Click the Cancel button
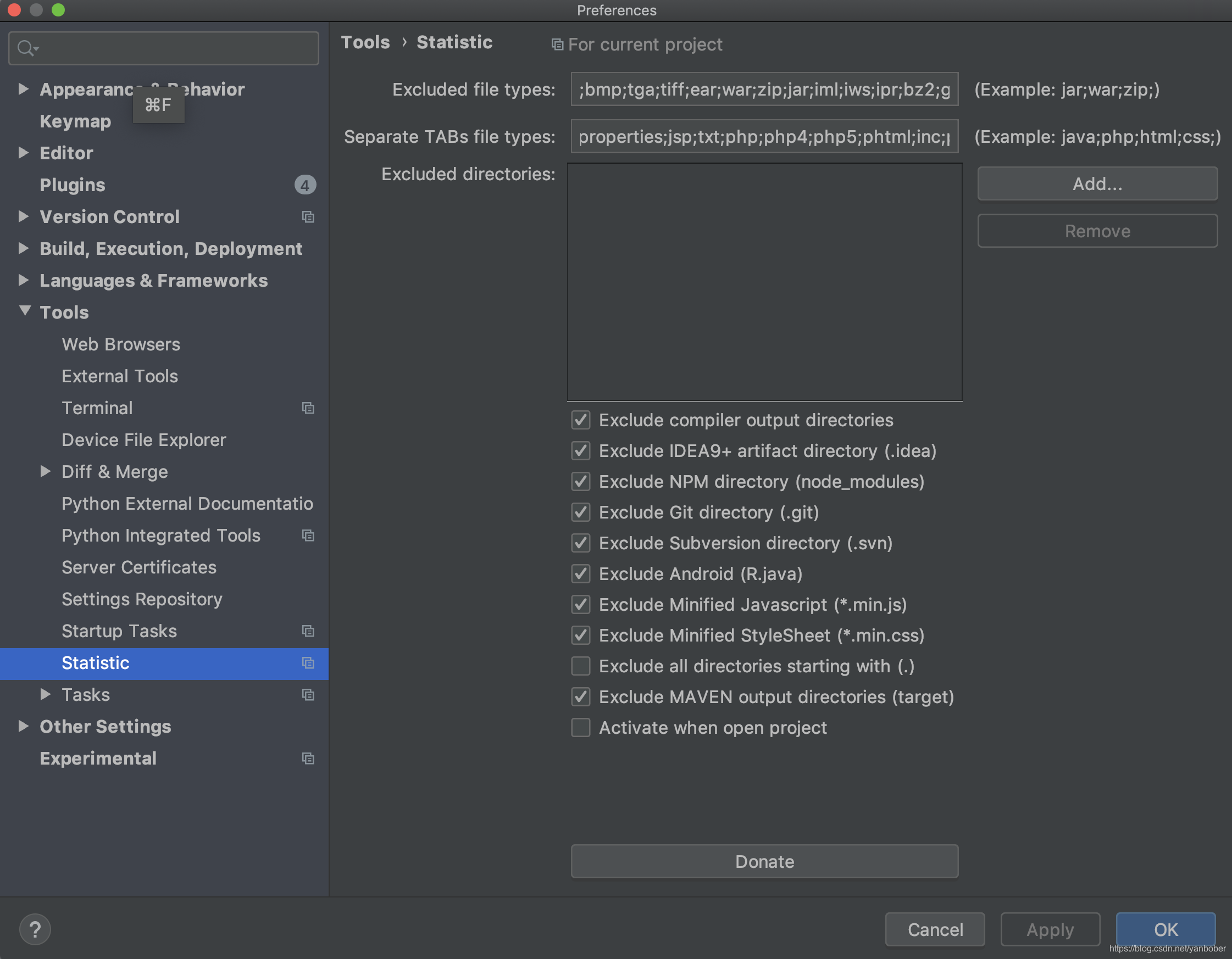Viewport: 1232px width, 959px height. tap(935, 929)
